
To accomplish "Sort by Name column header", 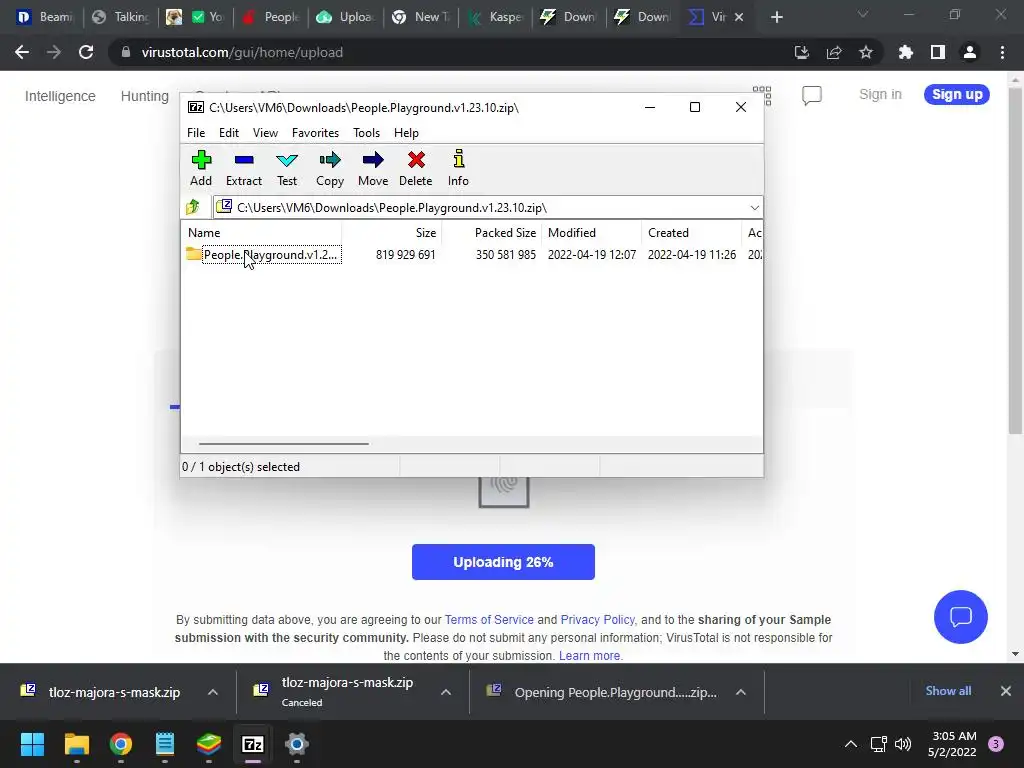I will click(x=204, y=232).
